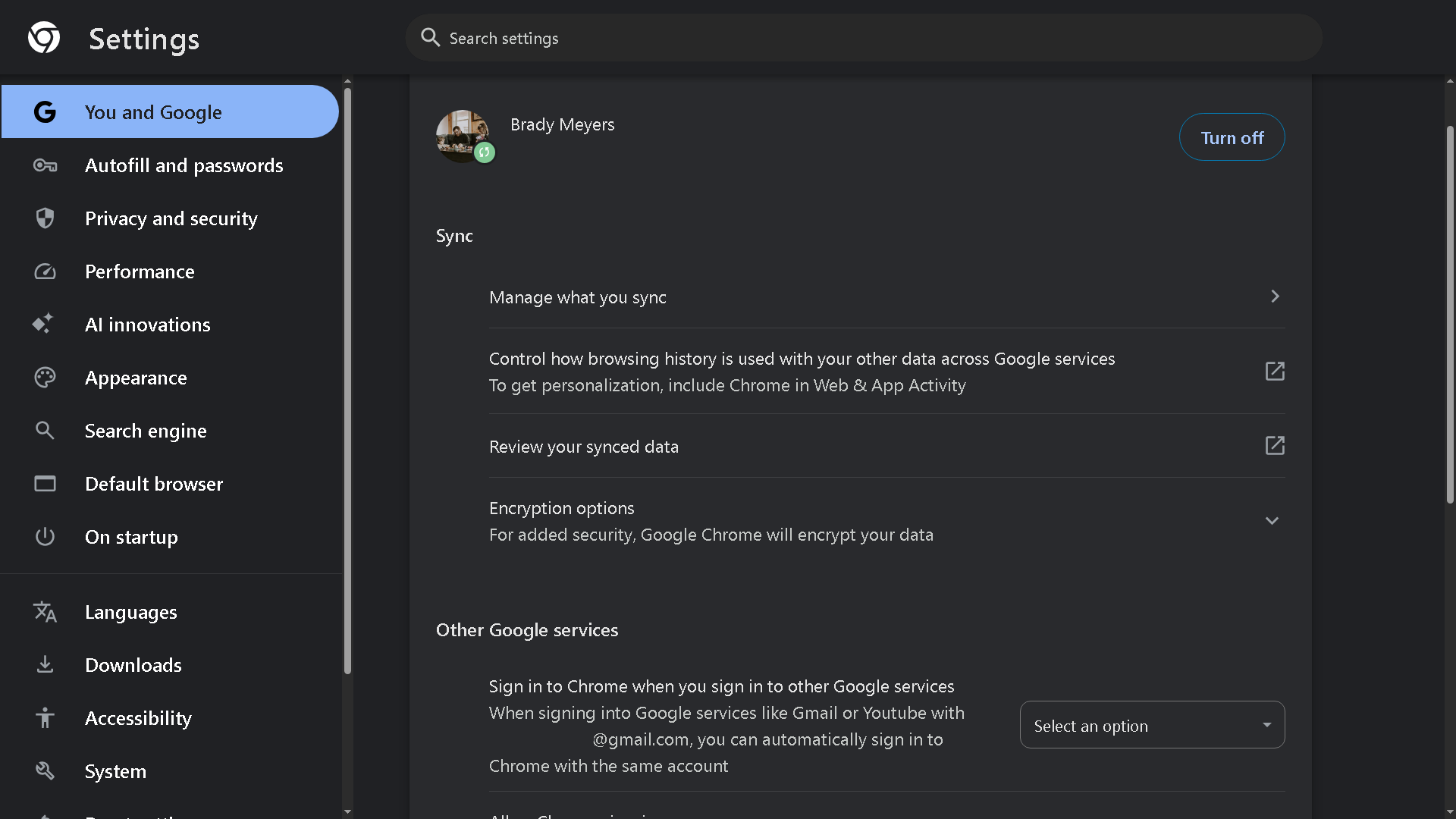Open the Accessibility settings section
Image resolution: width=1456 pixels, height=819 pixels.
[x=138, y=718]
